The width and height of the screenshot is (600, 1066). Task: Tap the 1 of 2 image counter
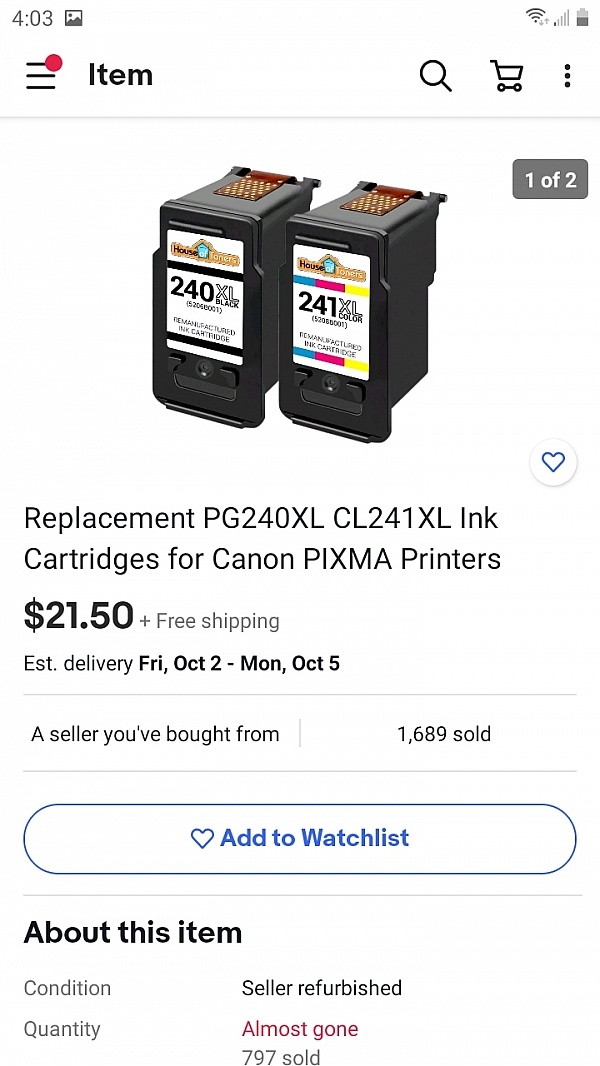coord(550,180)
